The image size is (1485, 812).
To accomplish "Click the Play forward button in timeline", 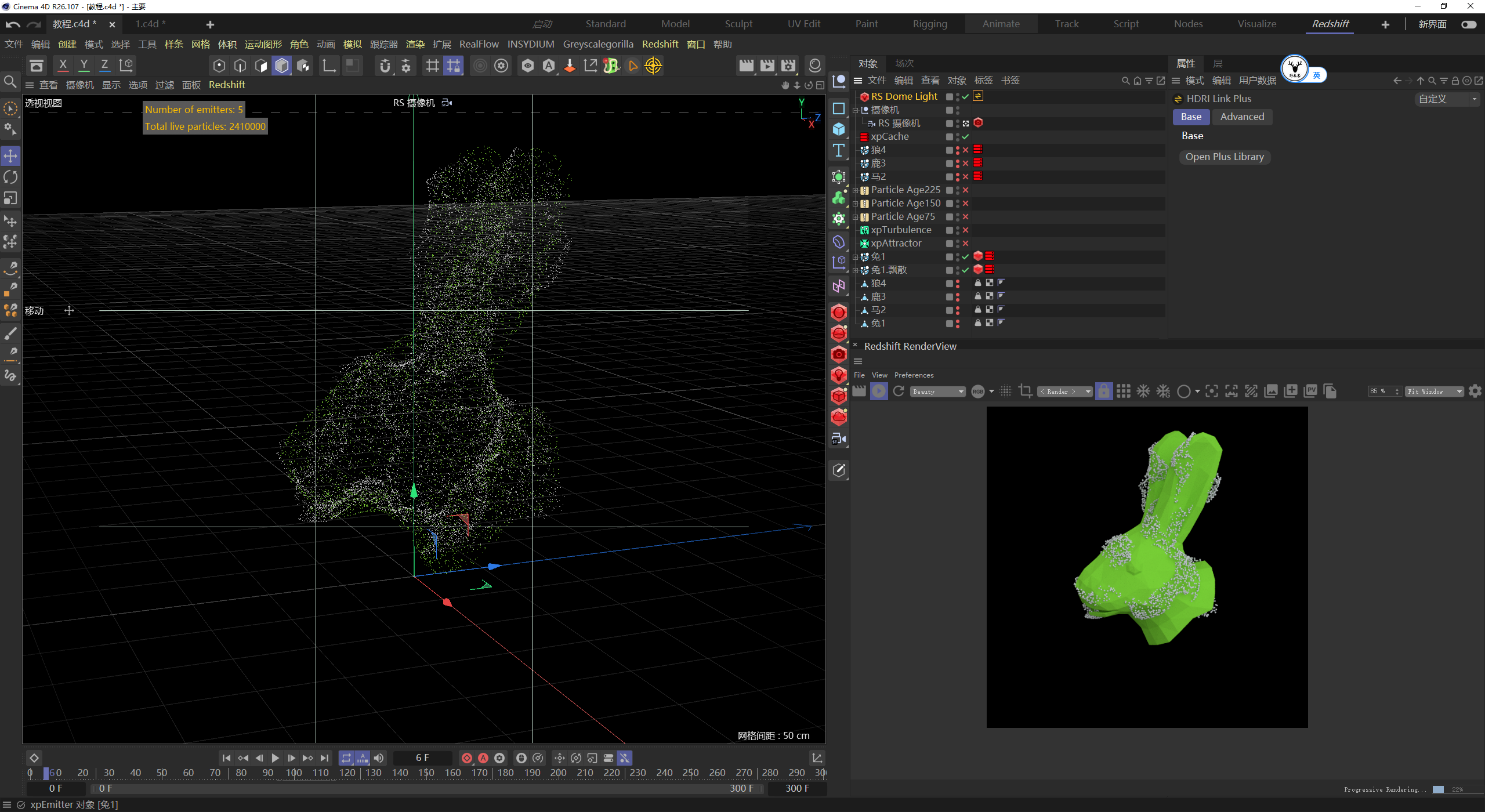I will [x=275, y=758].
